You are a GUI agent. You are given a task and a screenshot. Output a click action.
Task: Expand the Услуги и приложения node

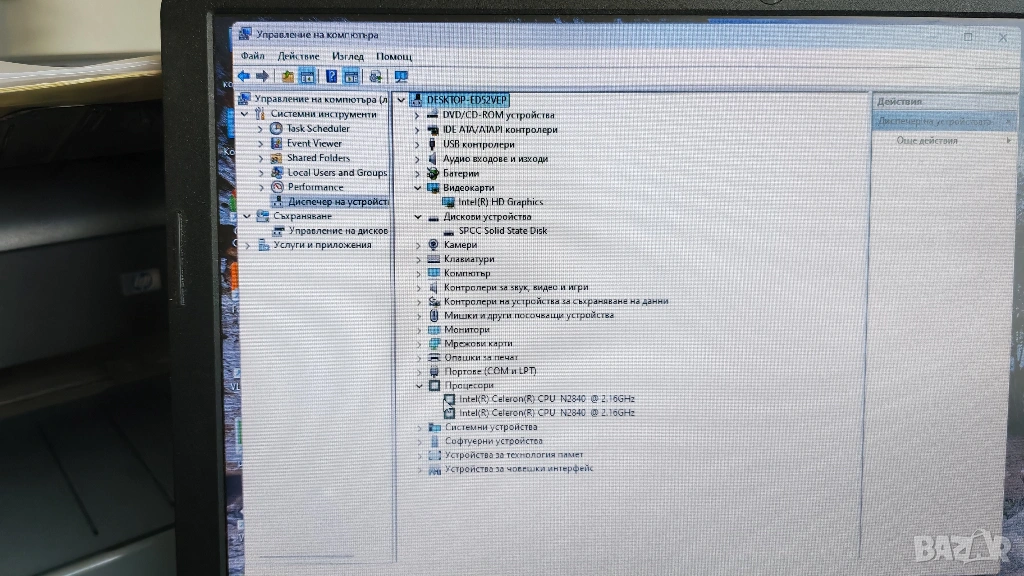248,246
